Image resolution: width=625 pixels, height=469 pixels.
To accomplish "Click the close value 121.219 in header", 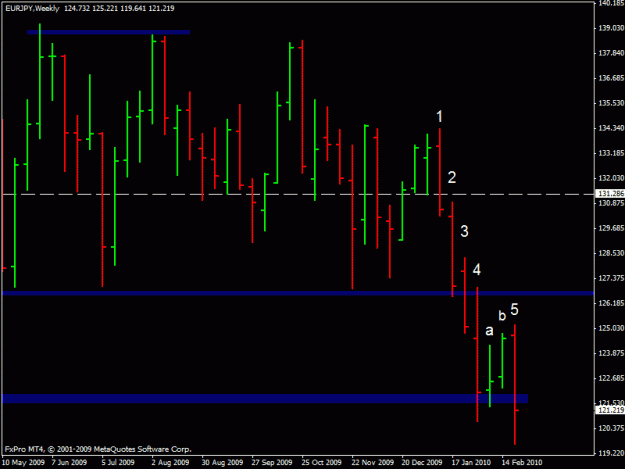I will coord(161,8).
